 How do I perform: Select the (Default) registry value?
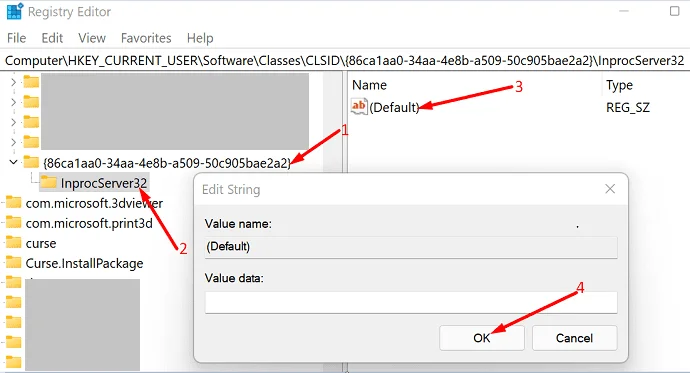[394, 107]
